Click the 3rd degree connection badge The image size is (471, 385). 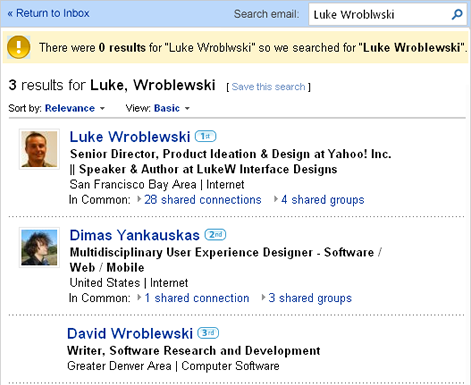click(208, 333)
